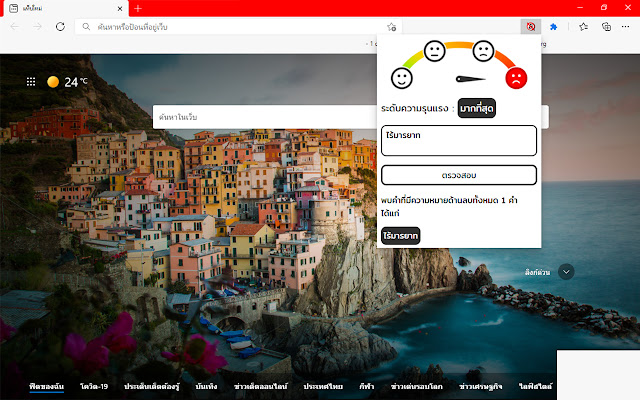Open the Favorites star list icon
This screenshot has height=400, width=640.
[x=583, y=27]
